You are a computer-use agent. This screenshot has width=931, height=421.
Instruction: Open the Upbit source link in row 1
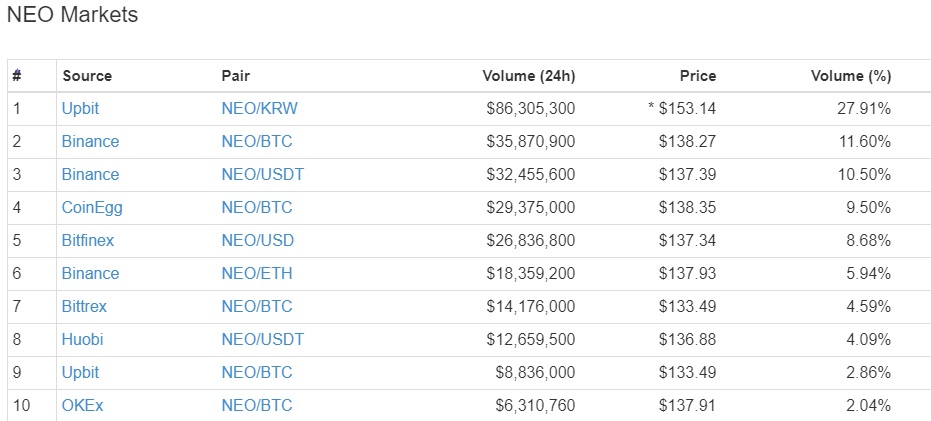click(80, 109)
